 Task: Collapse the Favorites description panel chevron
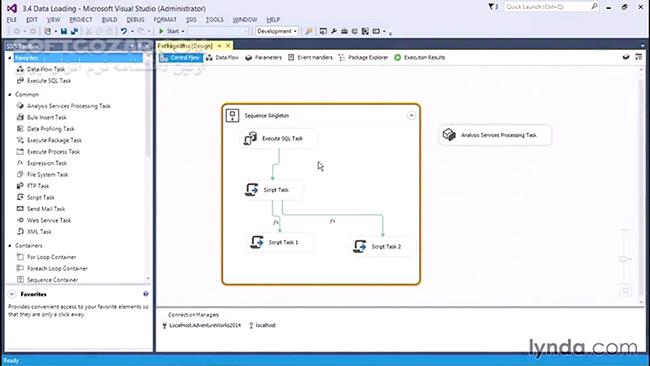point(12,294)
